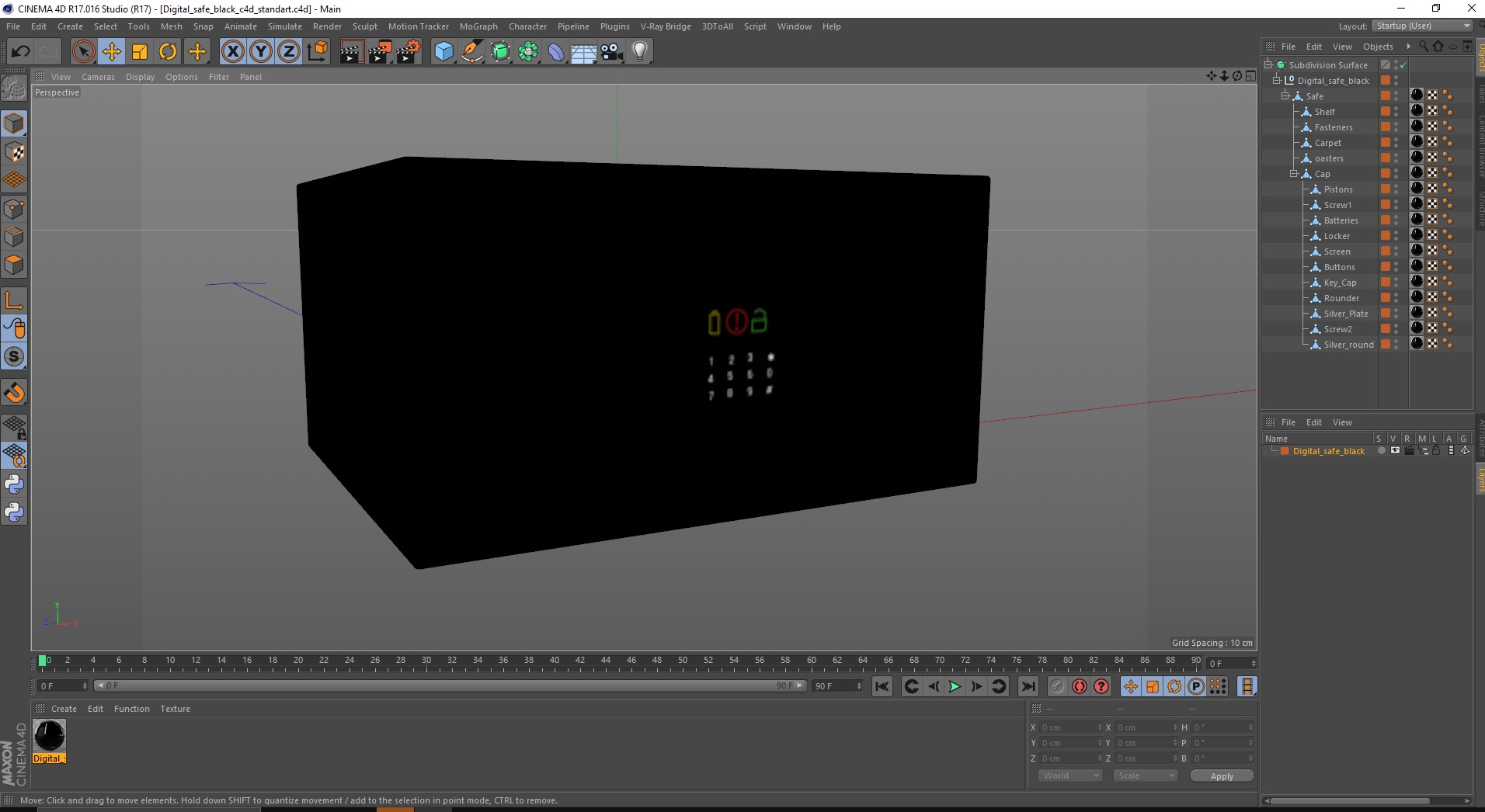The width and height of the screenshot is (1485, 812).
Task: Switch to Points mode
Action: click(x=14, y=208)
